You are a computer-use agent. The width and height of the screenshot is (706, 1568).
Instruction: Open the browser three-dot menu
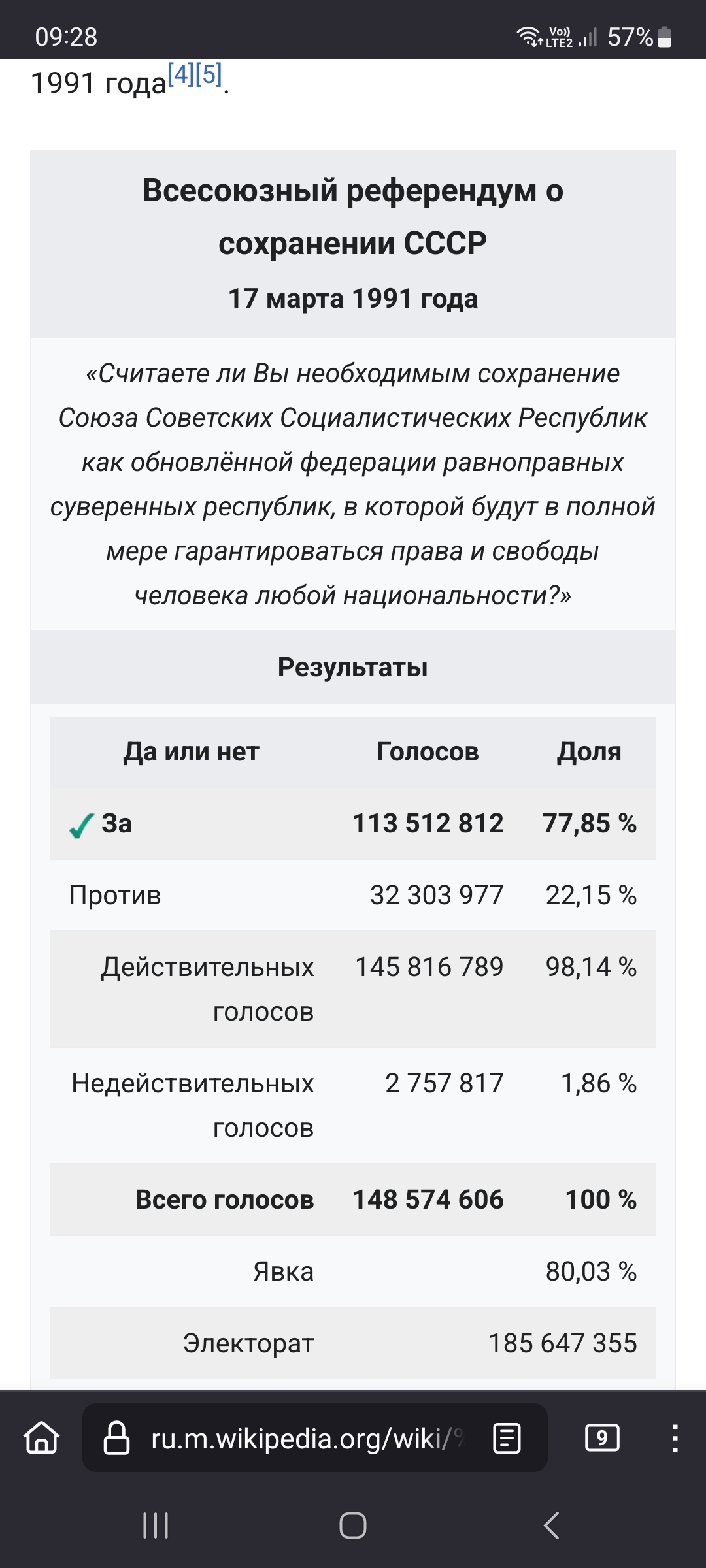tap(675, 1438)
